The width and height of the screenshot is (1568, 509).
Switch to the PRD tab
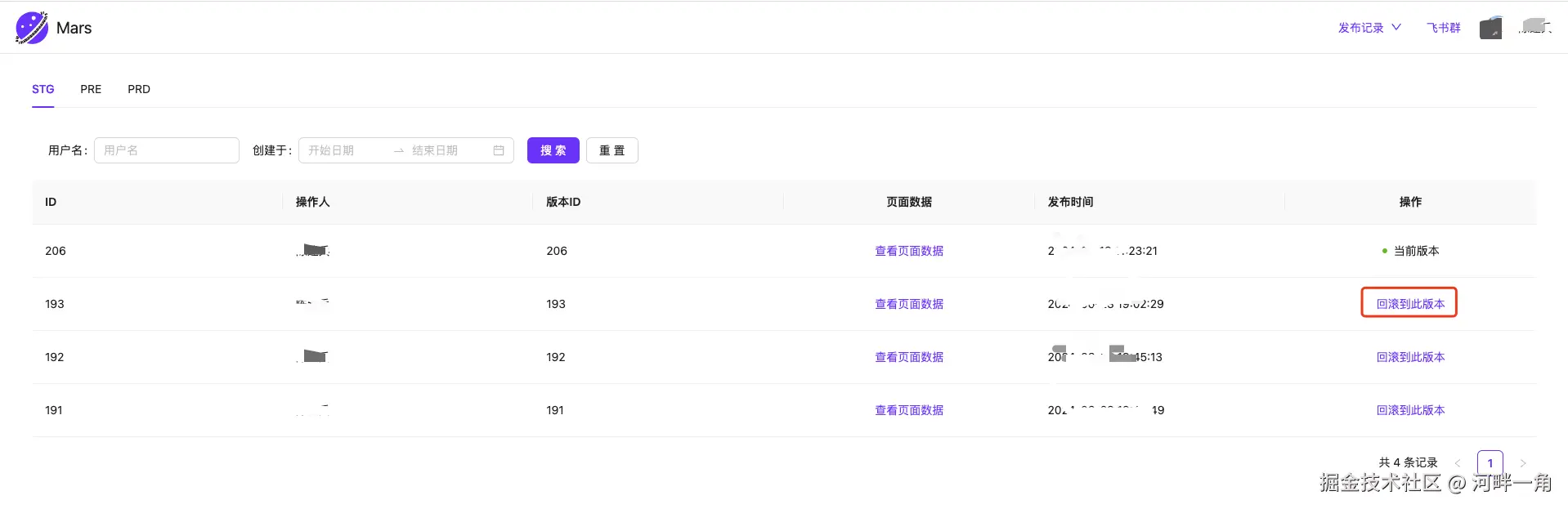[x=139, y=89]
